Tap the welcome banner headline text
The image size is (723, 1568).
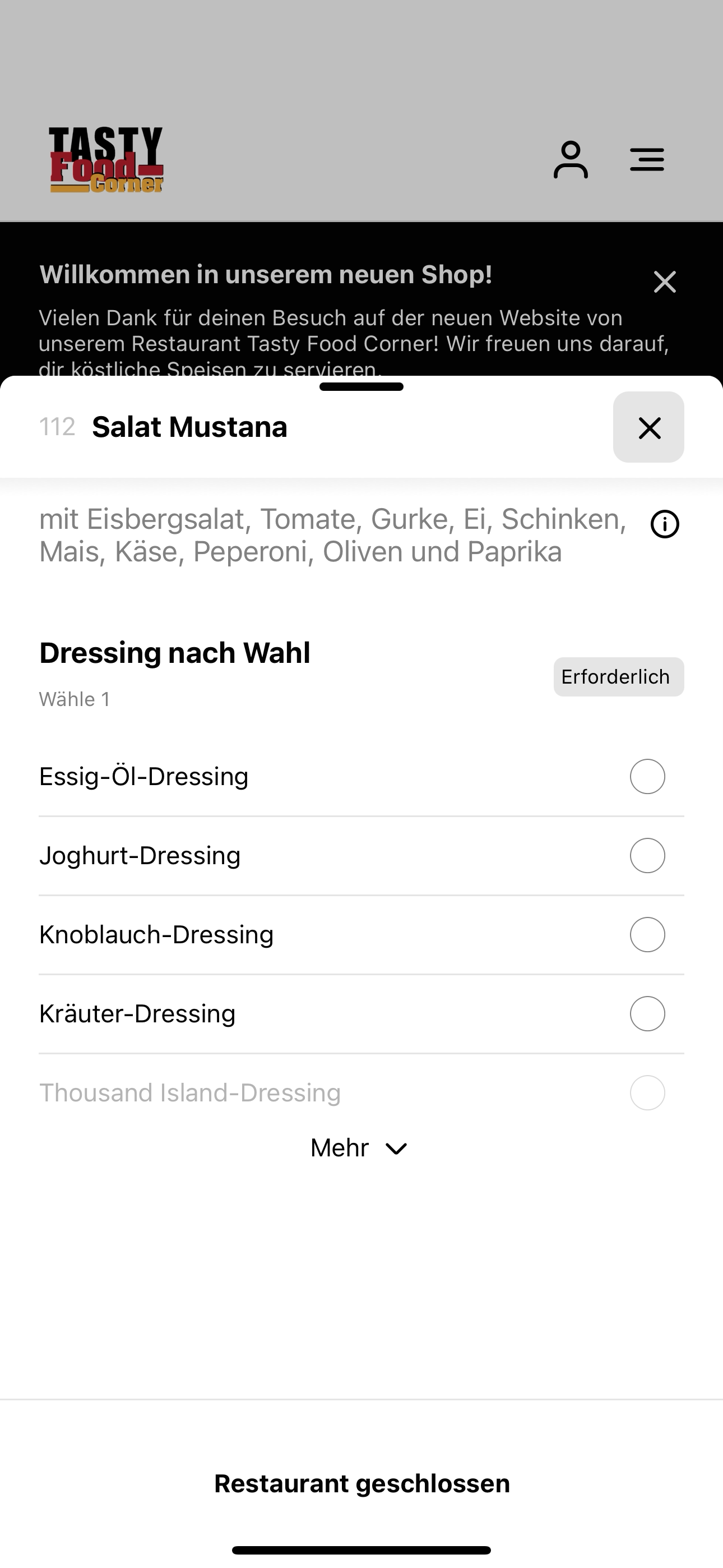coord(266,275)
